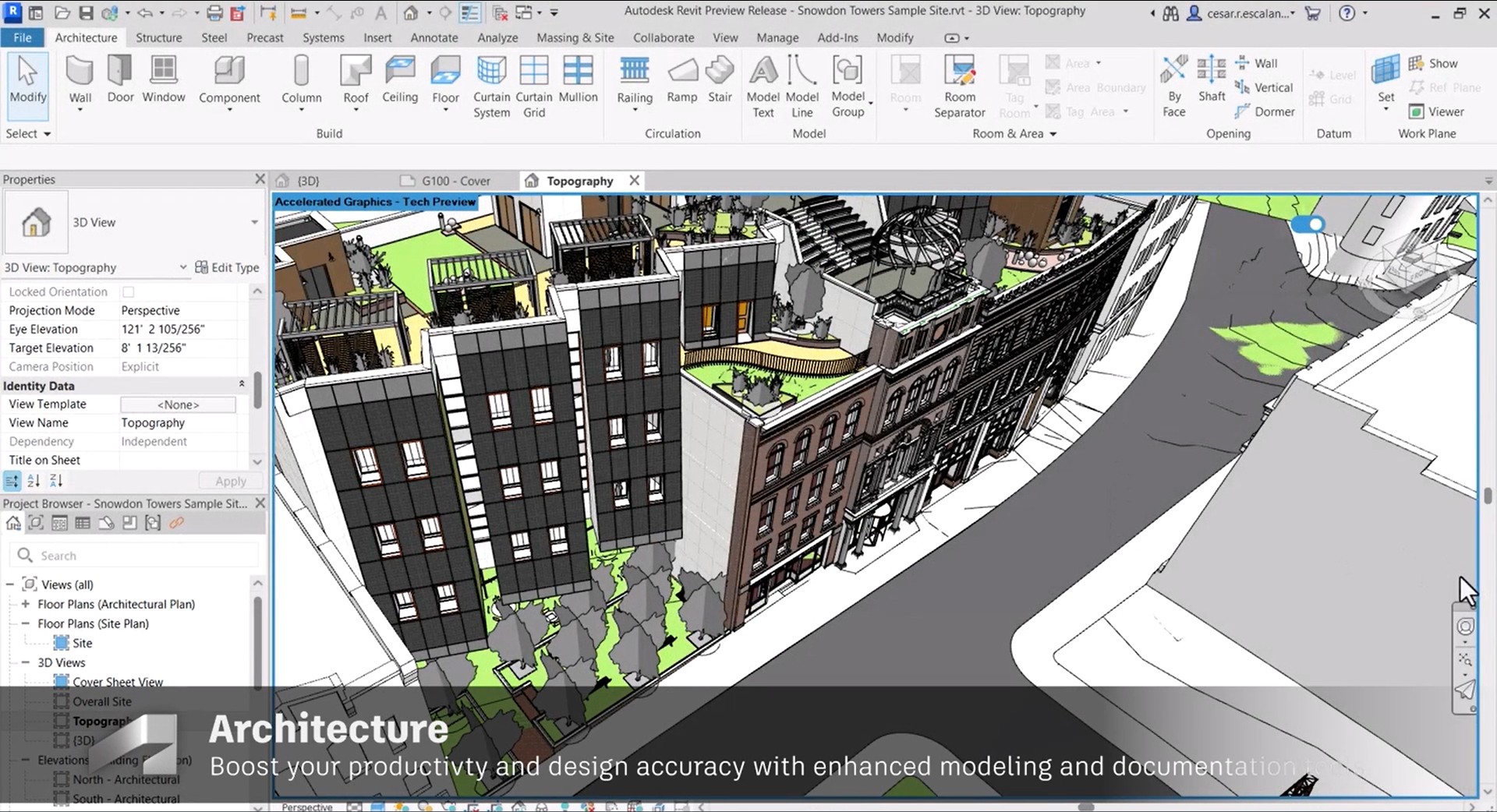This screenshot has width=1497, height=812.
Task: Open the 3D View type selector dropdown
Action: click(x=254, y=223)
